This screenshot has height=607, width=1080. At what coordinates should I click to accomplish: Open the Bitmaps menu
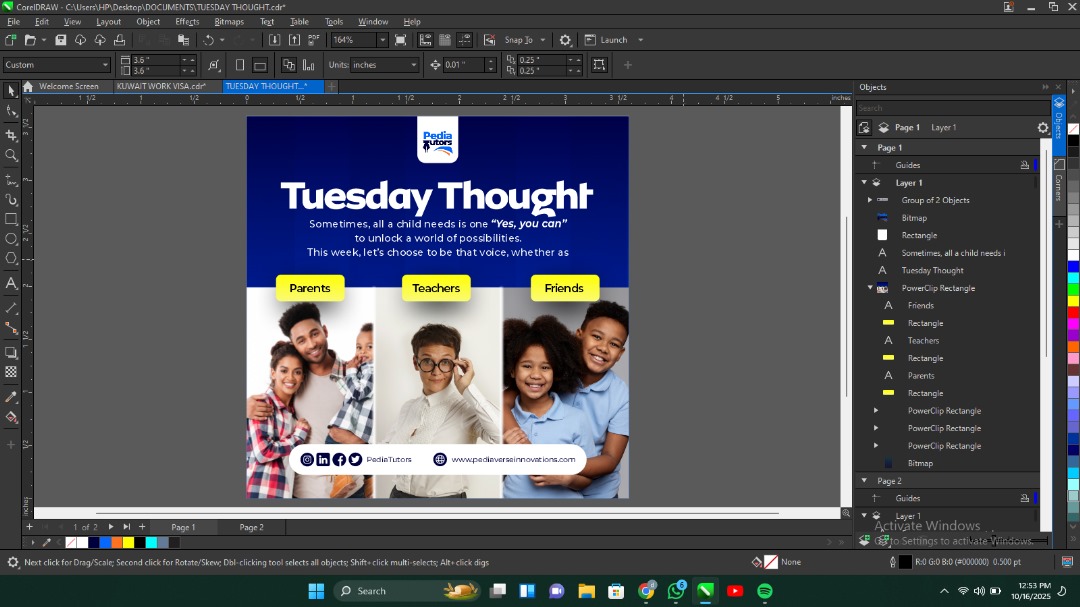click(229, 21)
